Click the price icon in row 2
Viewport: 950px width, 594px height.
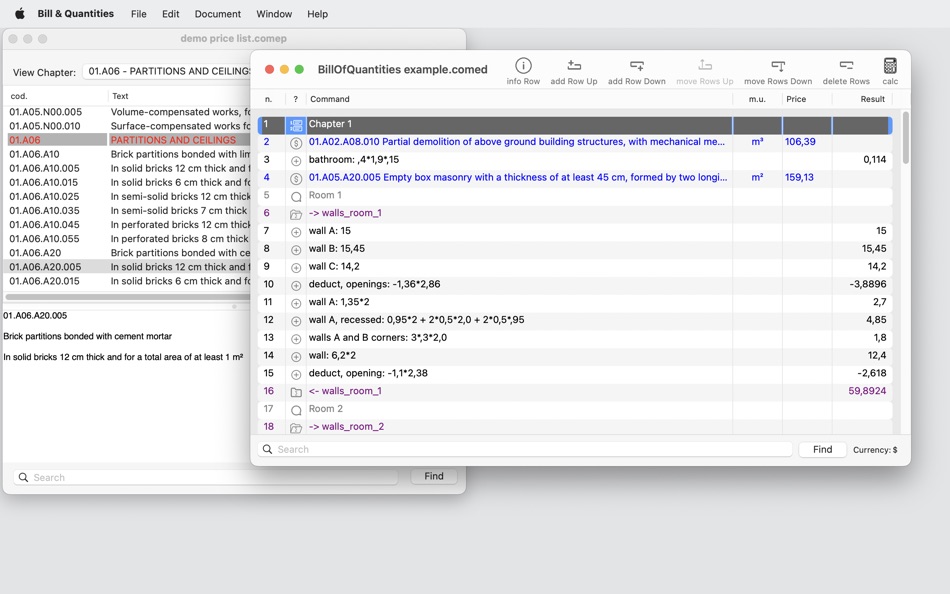click(296, 143)
